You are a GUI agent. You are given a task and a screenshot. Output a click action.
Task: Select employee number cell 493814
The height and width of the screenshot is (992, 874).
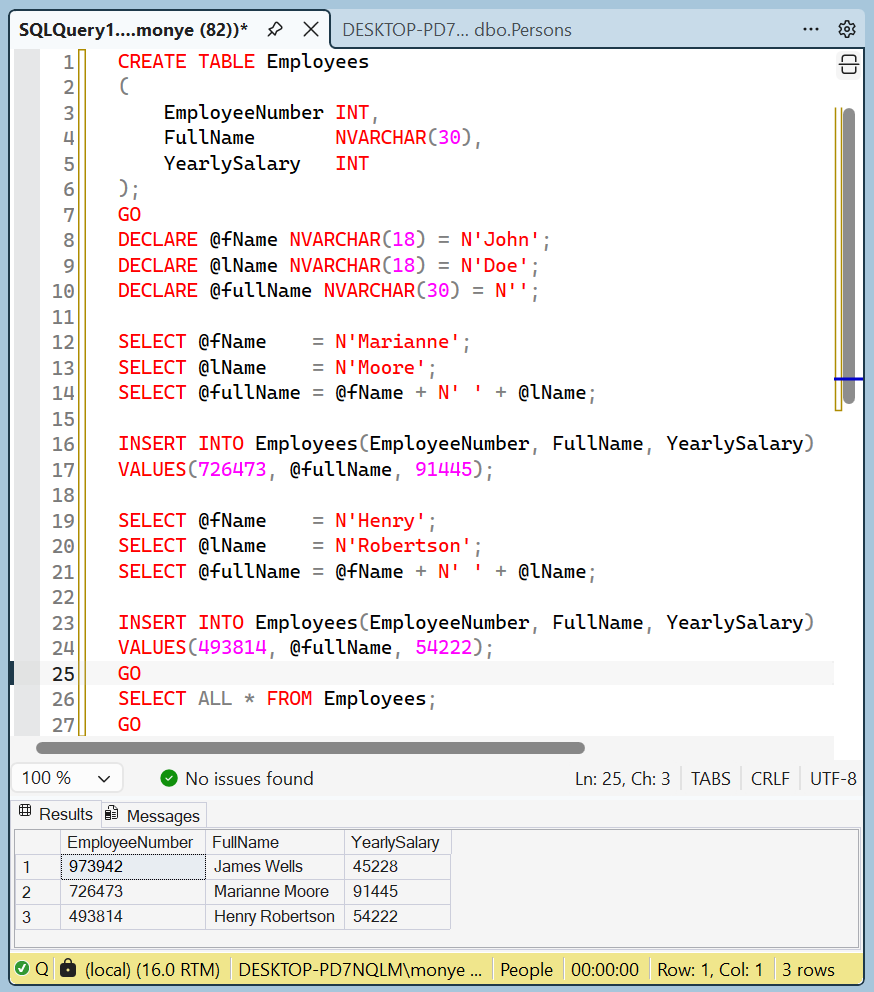click(x=133, y=916)
